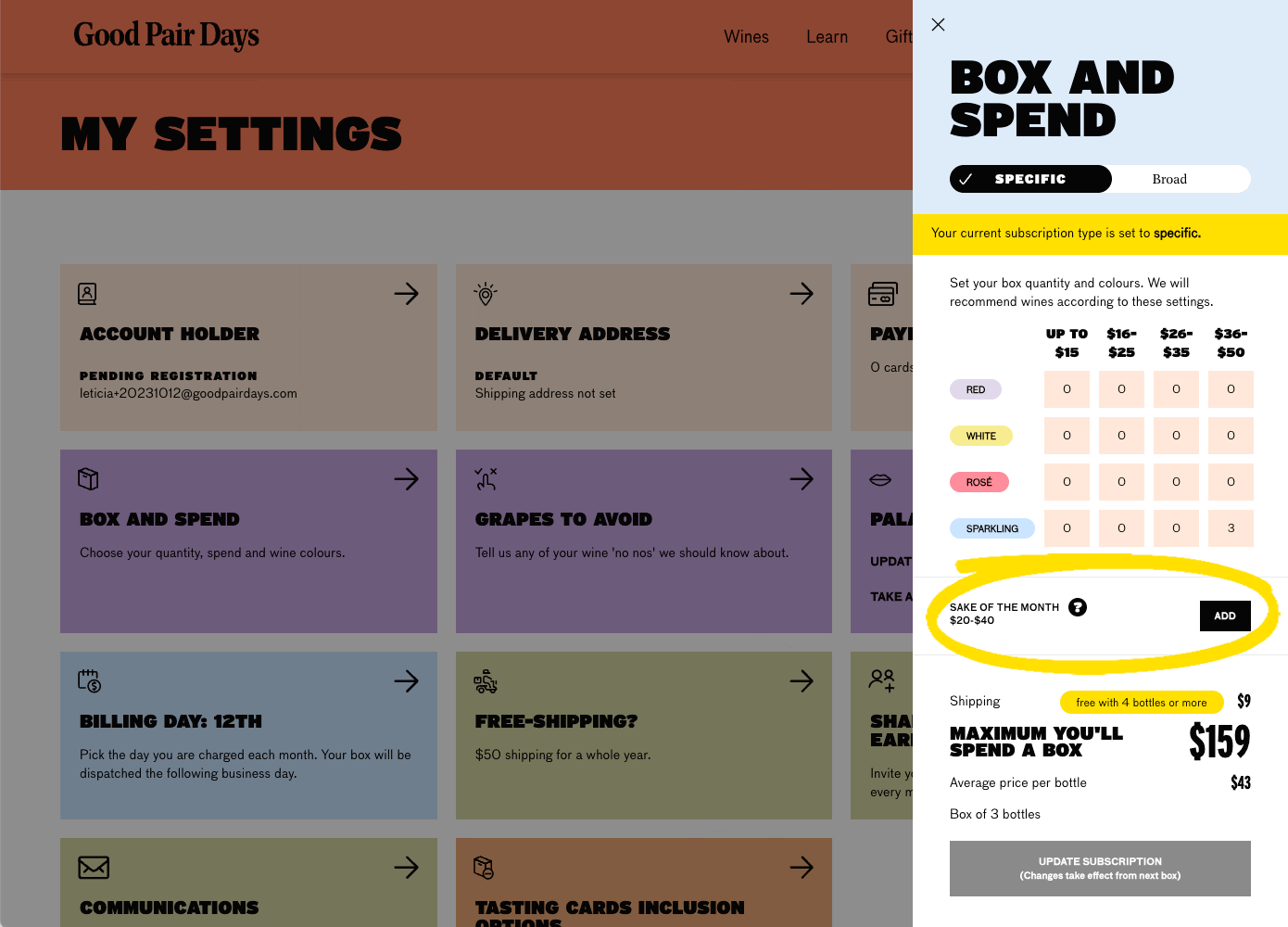The width and height of the screenshot is (1288, 927).
Task: Click 'Box of 3 bottles' text
Action: coord(995,814)
